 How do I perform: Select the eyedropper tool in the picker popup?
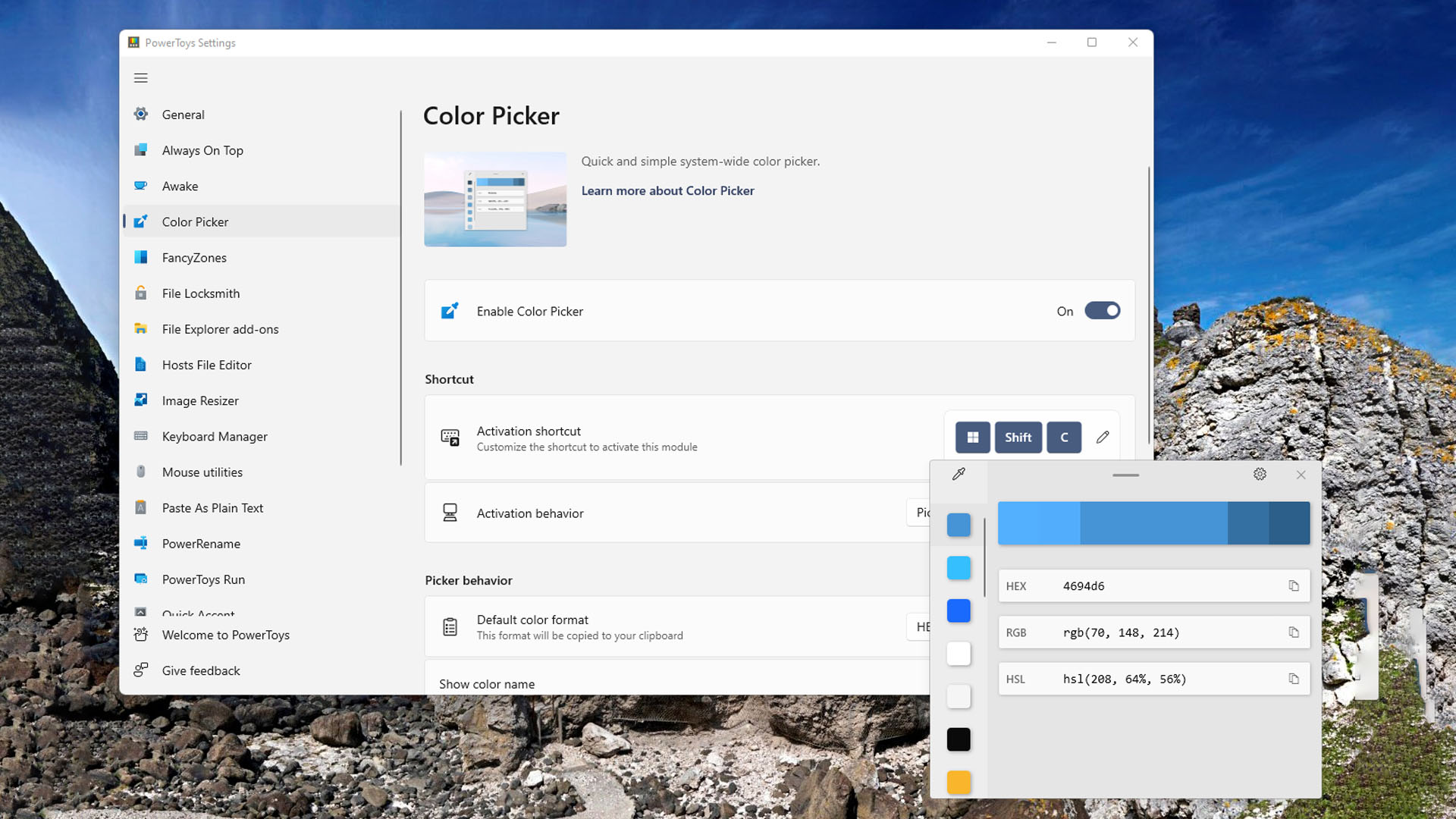(958, 475)
